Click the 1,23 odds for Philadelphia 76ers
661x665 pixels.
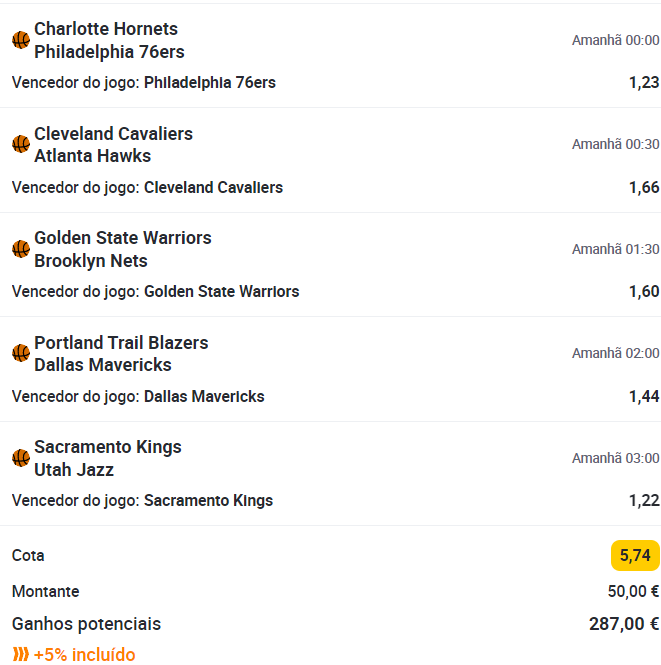(644, 83)
